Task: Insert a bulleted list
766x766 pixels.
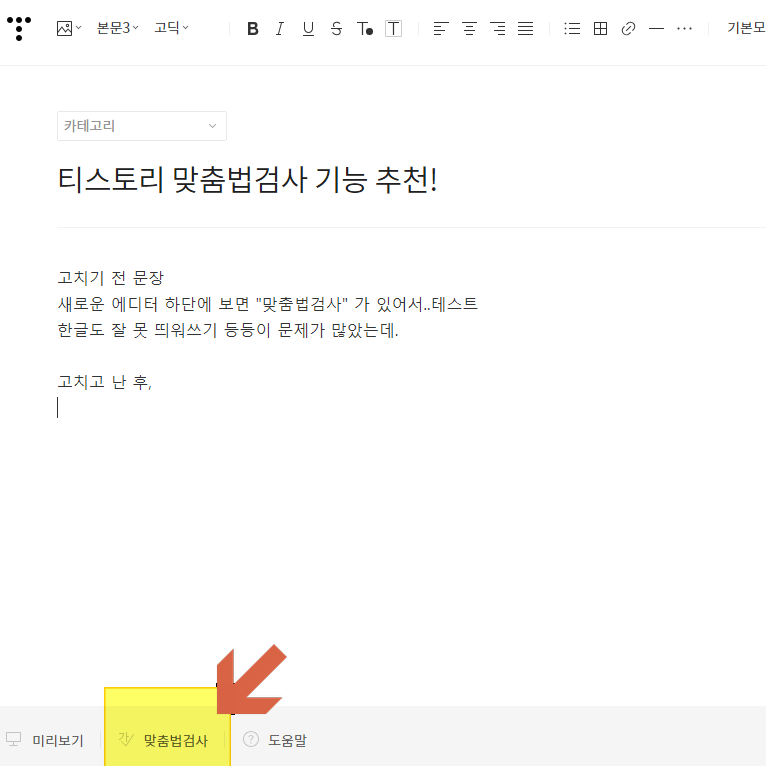Action: click(572, 29)
